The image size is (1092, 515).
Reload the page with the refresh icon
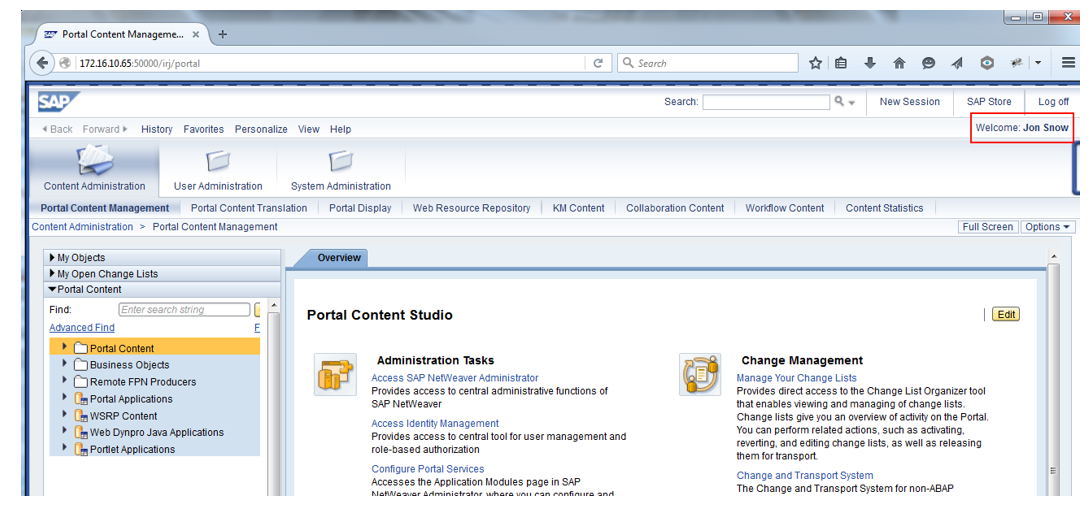[x=598, y=63]
